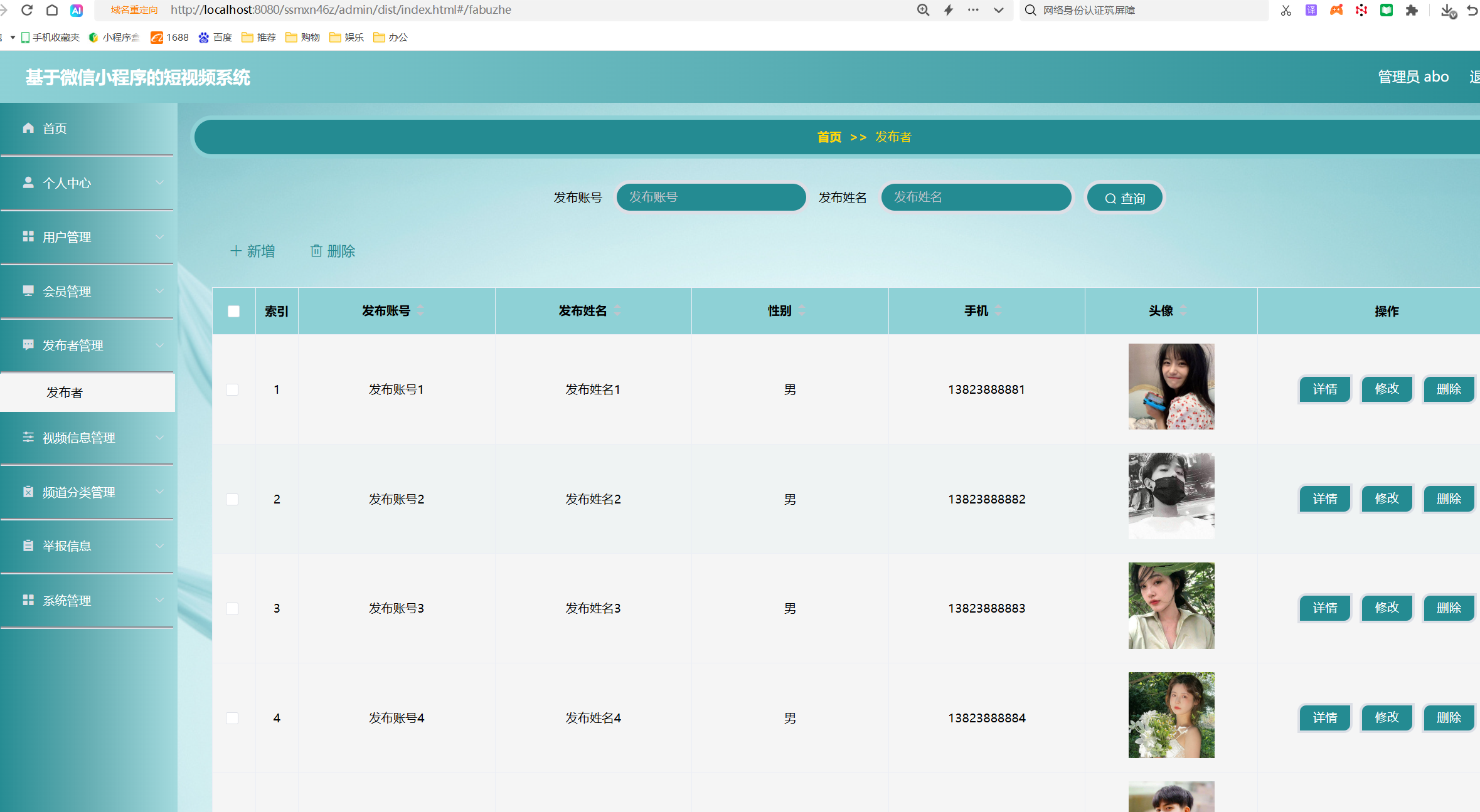
Task: Click the browser downloads icon
Action: (1448, 11)
